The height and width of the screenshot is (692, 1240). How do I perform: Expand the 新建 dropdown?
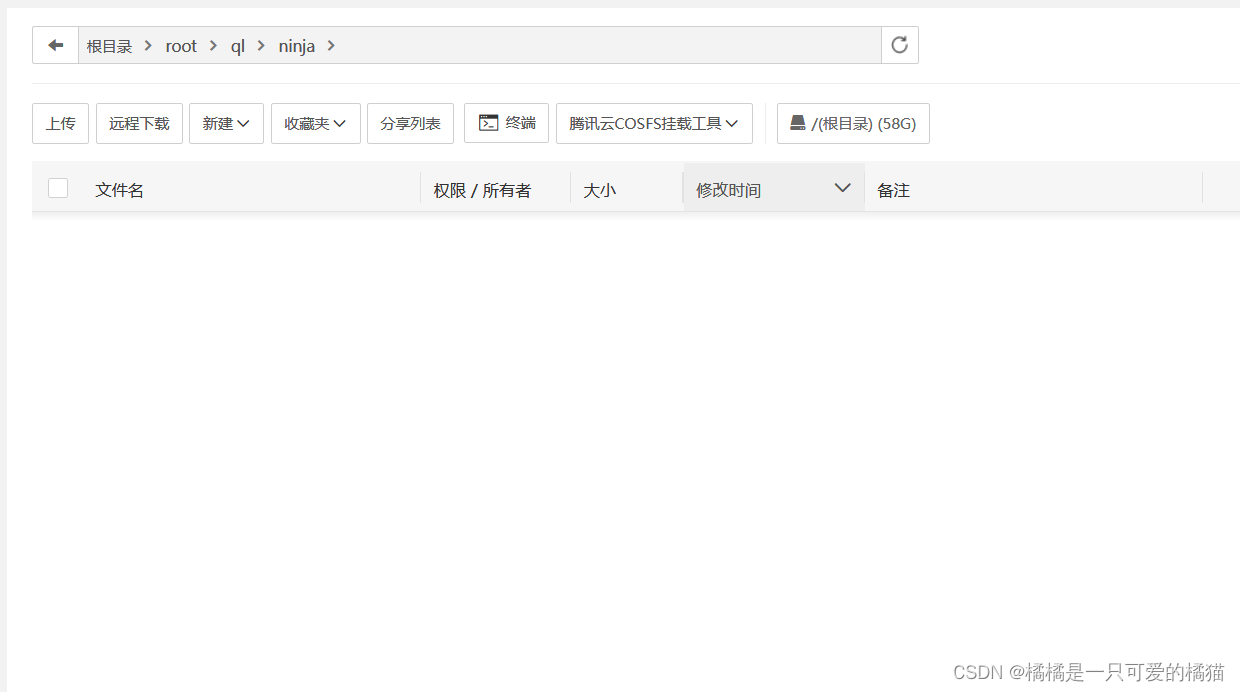(226, 123)
